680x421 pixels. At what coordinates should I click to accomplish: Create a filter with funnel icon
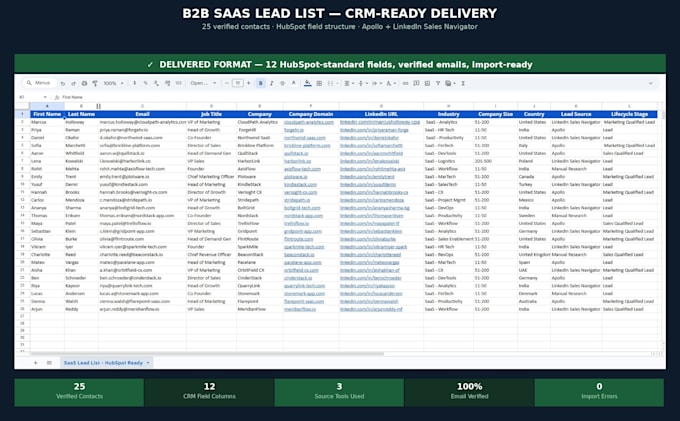click(x=438, y=83)
